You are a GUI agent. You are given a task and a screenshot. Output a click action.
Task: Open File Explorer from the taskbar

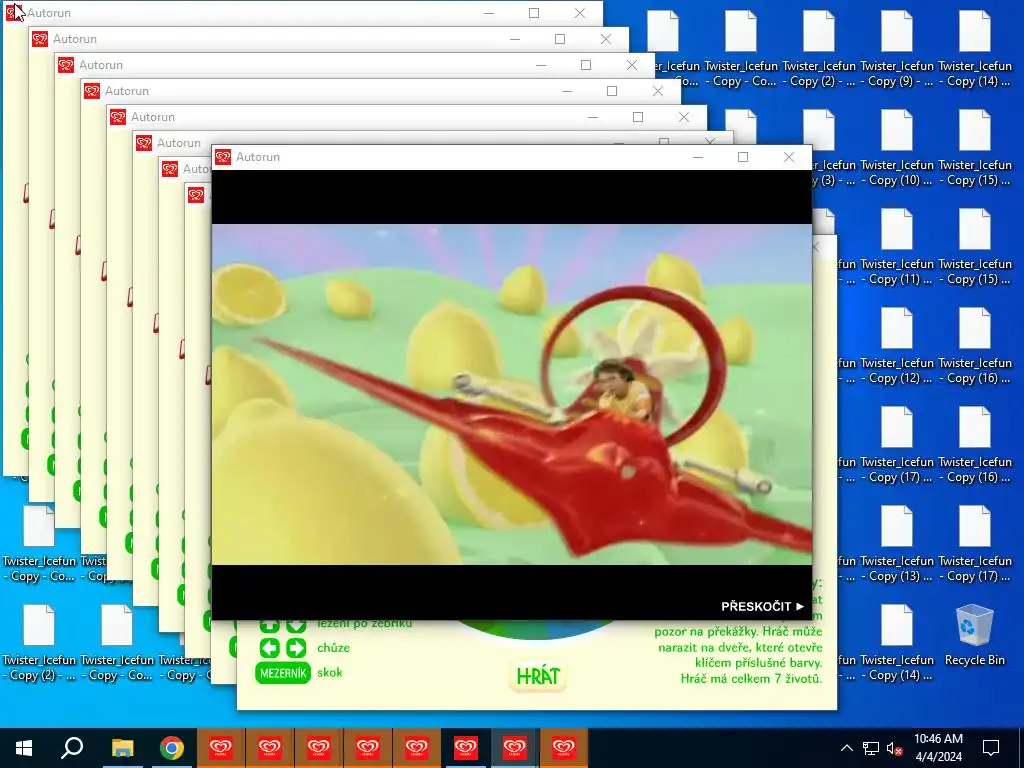click(122, 748)
